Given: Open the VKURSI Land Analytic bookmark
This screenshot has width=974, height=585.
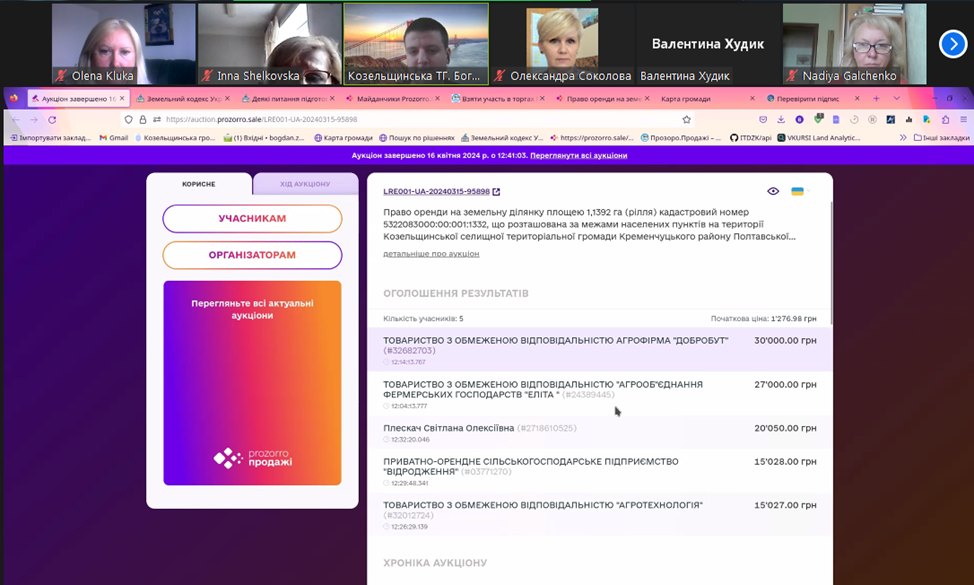Looking at the screenshot, I should click(x=819, y=138).
